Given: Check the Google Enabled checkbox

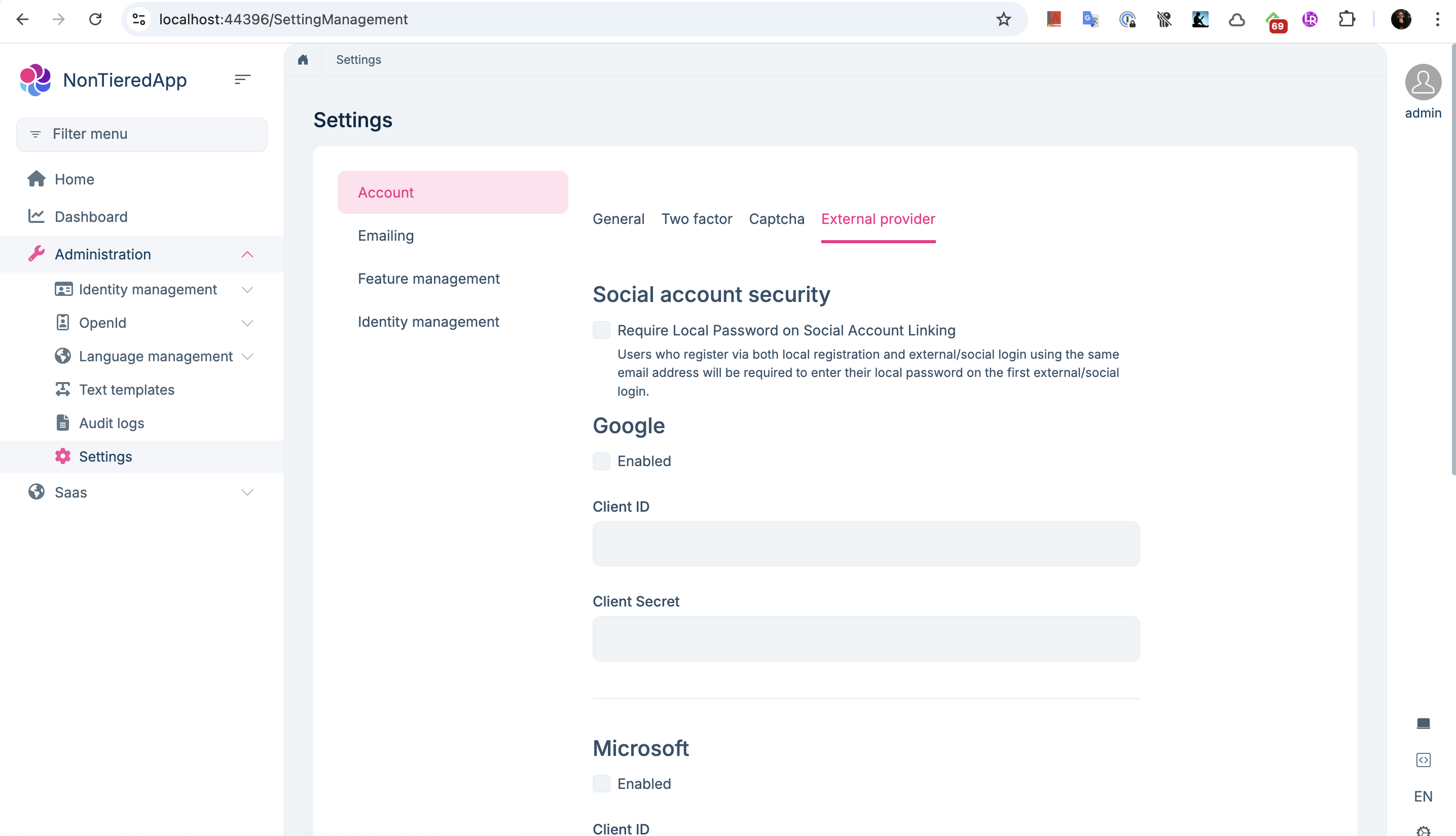Looking at the screenshot, I should pyautogui.click(x=601, y=461).
